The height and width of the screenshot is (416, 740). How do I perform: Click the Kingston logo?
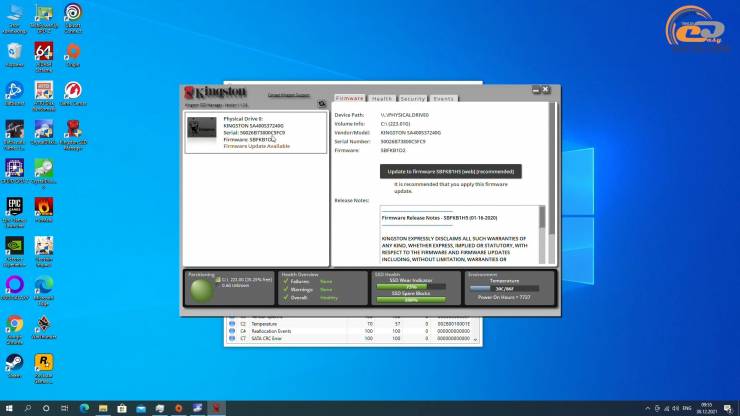[215, 92]
